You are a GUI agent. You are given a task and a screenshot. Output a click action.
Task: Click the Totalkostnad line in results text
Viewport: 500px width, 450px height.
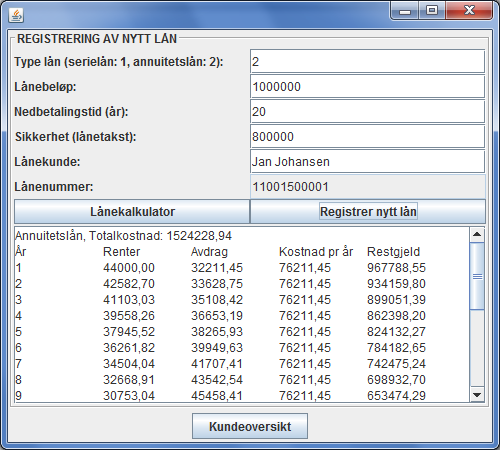(123, 236)
